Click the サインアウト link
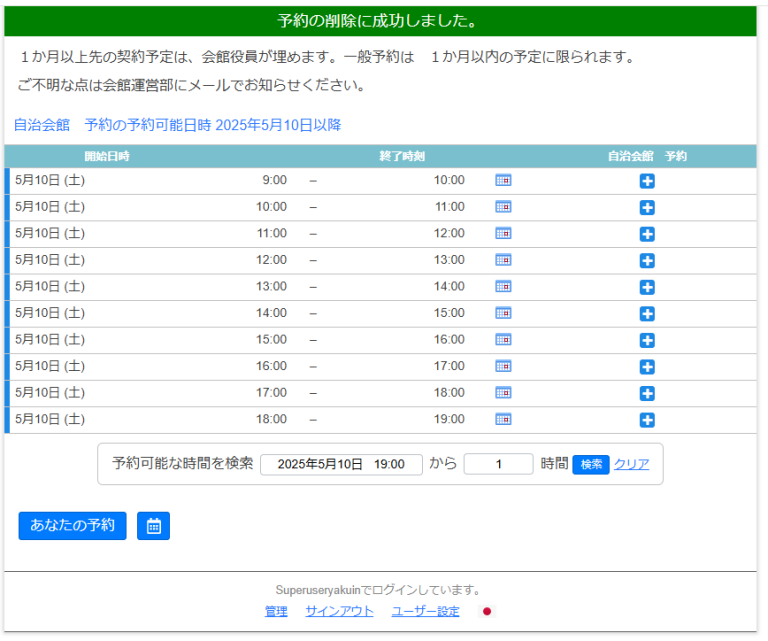 (339, 611)
